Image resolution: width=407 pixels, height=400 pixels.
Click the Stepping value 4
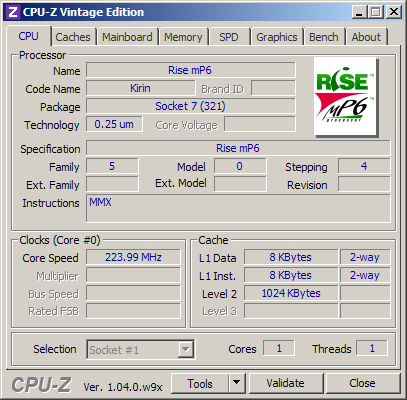364,166
